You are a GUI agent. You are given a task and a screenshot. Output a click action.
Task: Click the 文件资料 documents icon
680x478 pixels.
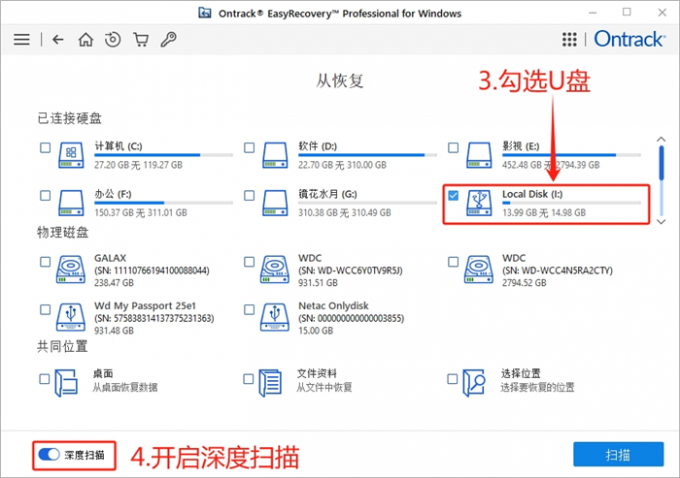[270, 383]
